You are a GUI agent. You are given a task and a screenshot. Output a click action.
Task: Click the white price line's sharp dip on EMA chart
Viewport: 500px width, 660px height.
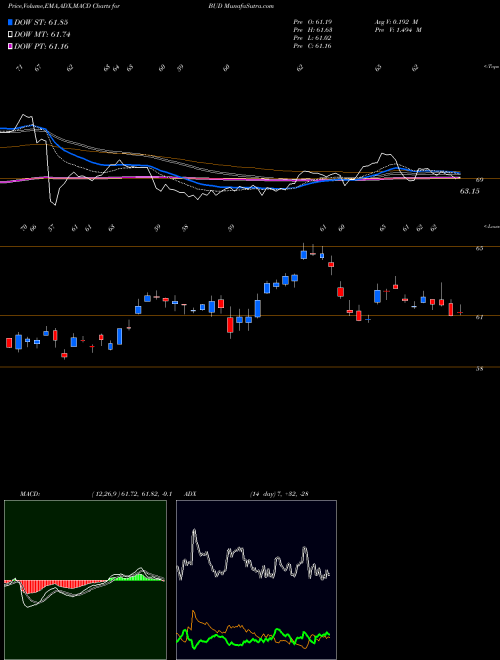pos(53,204)
